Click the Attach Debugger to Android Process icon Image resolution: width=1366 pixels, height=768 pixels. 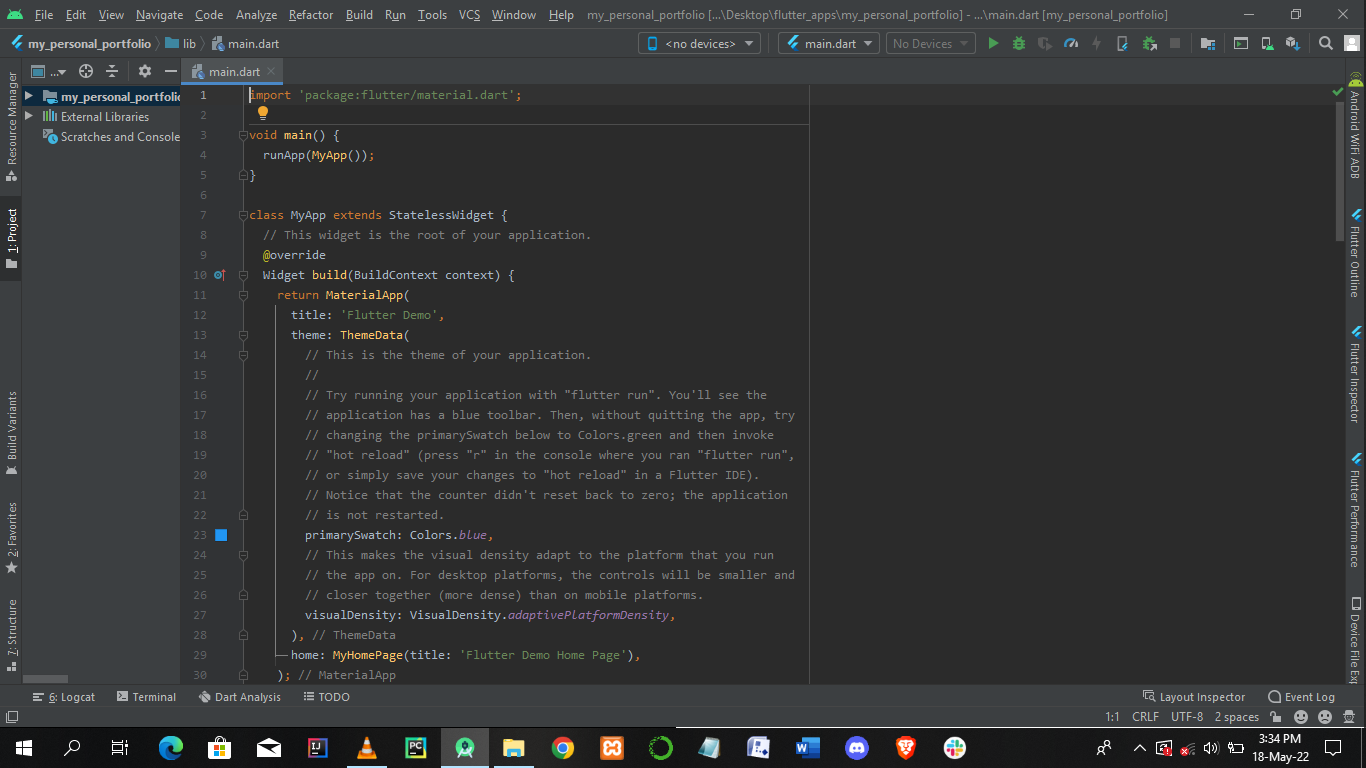1149,43
